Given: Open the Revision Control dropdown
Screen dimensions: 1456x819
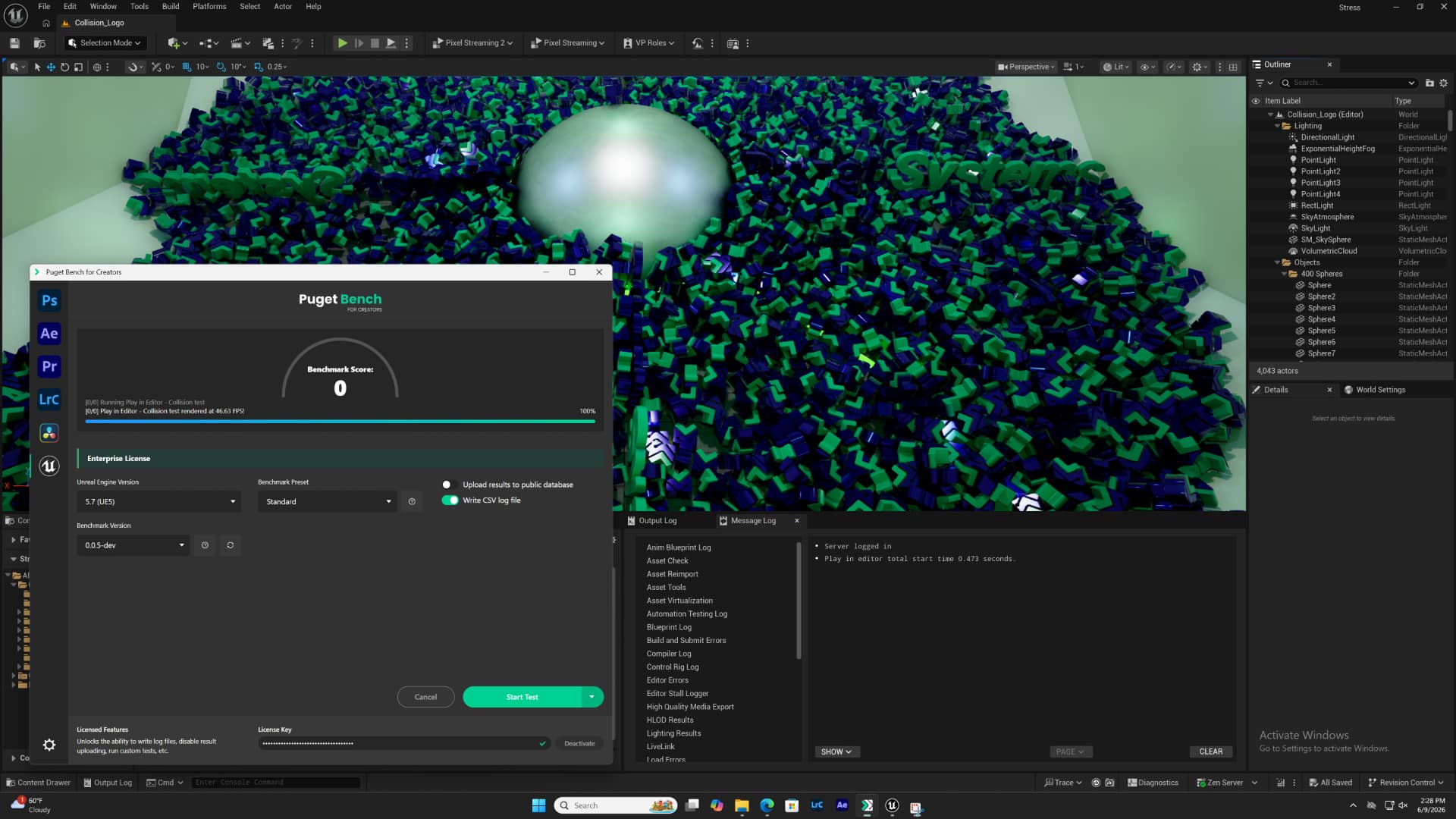Looking at the screenshot, I should 1407,783.
